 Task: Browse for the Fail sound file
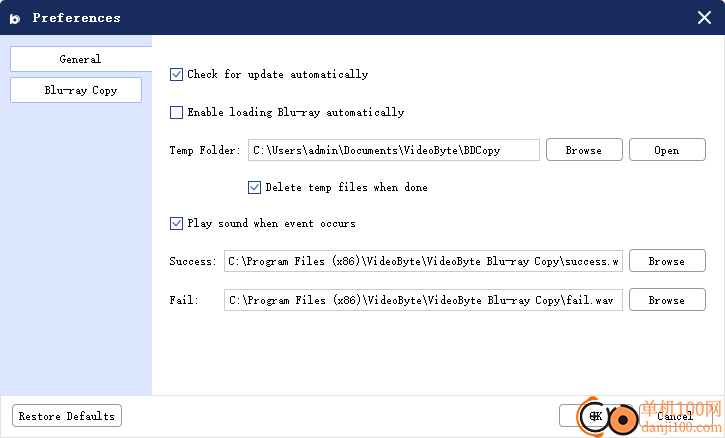667,300
